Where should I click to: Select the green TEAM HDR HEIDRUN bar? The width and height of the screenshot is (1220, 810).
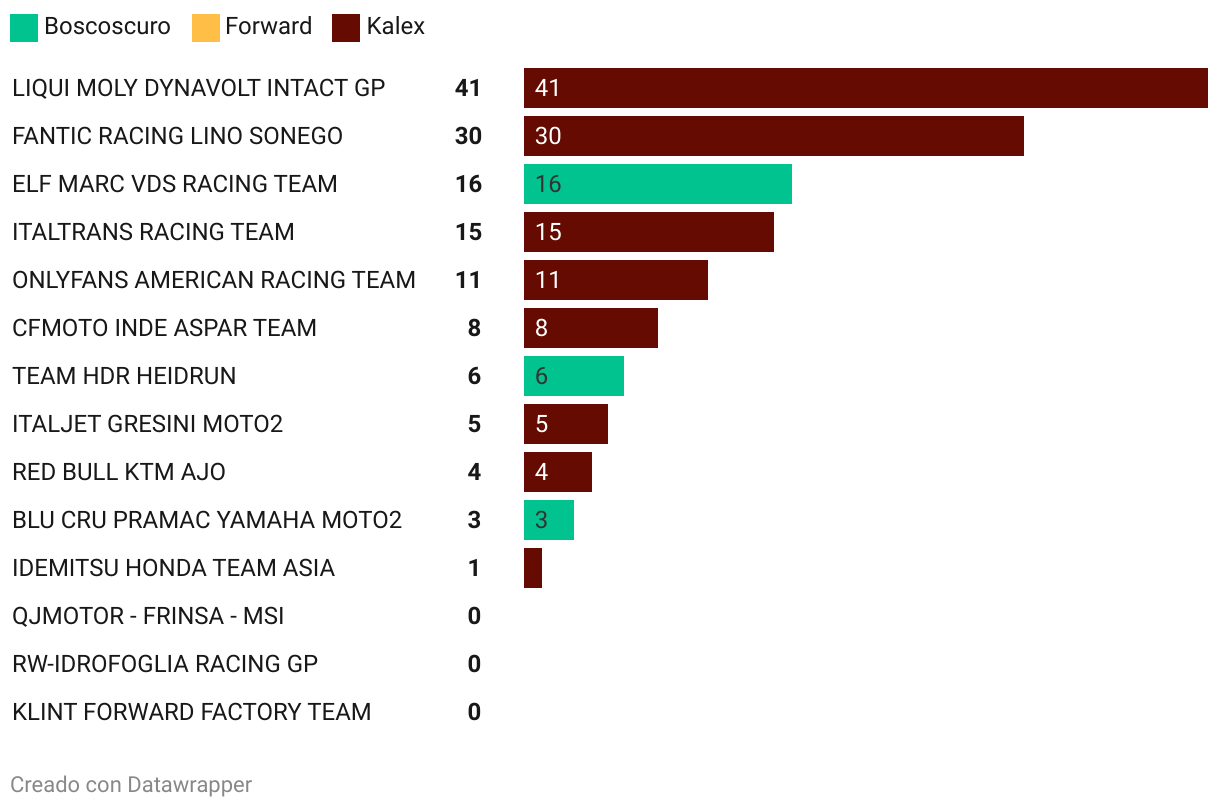pyautogui.click(x=574, y=376)
